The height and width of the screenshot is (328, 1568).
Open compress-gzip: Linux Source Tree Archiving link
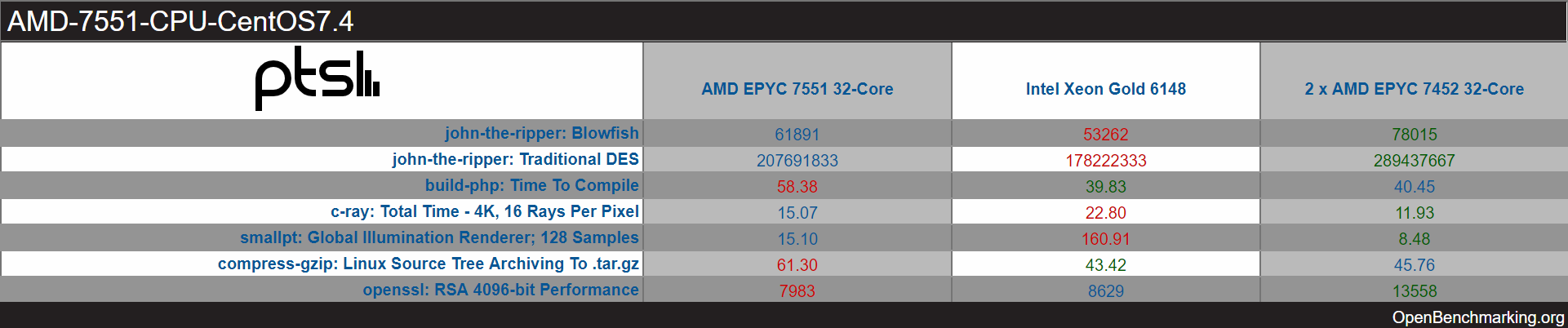point(428,264)
